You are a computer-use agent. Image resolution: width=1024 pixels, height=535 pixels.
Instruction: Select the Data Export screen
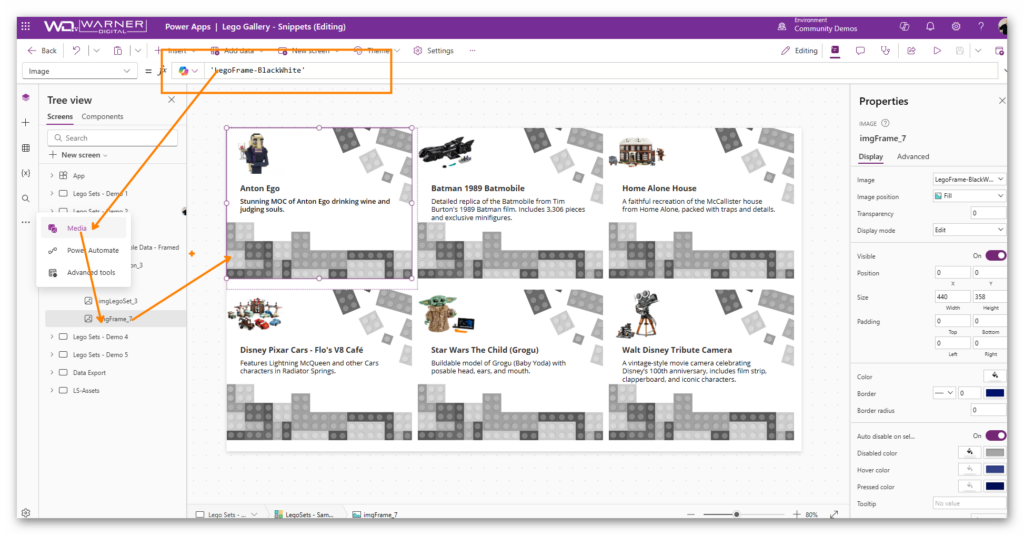click(89, 372)
